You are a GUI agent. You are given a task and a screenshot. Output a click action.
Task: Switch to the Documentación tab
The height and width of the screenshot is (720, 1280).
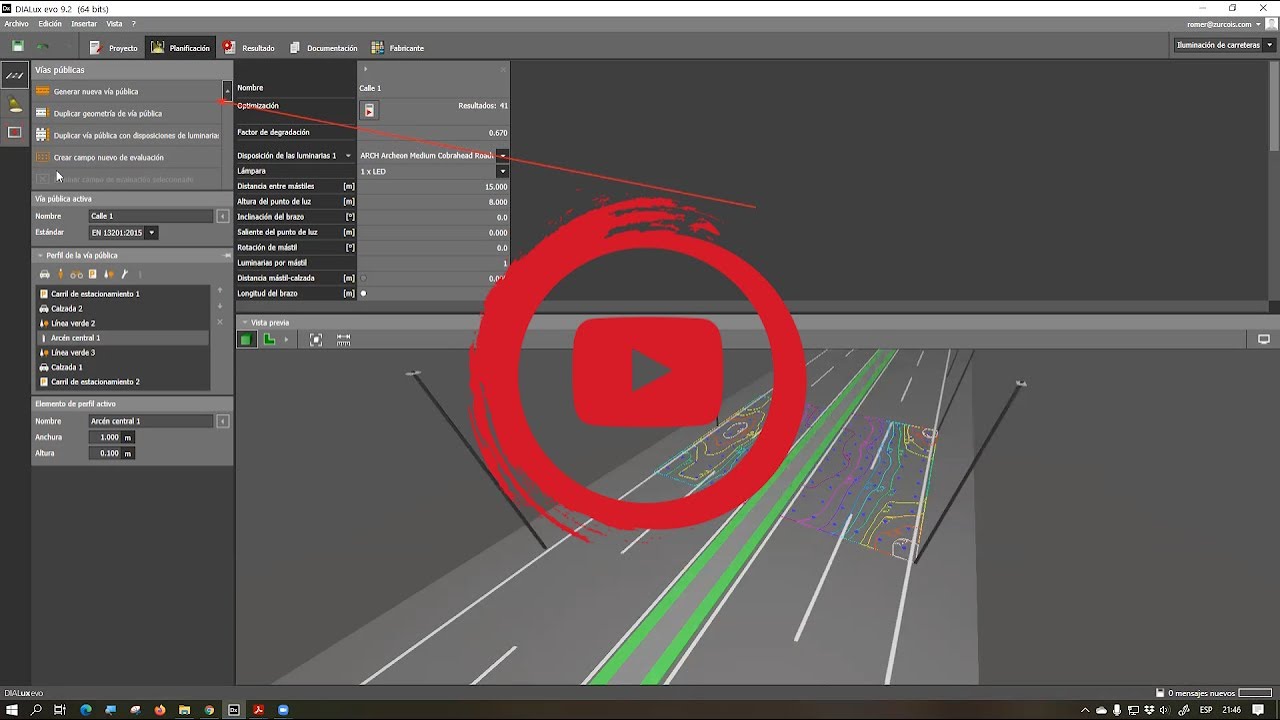pos(323,48)
